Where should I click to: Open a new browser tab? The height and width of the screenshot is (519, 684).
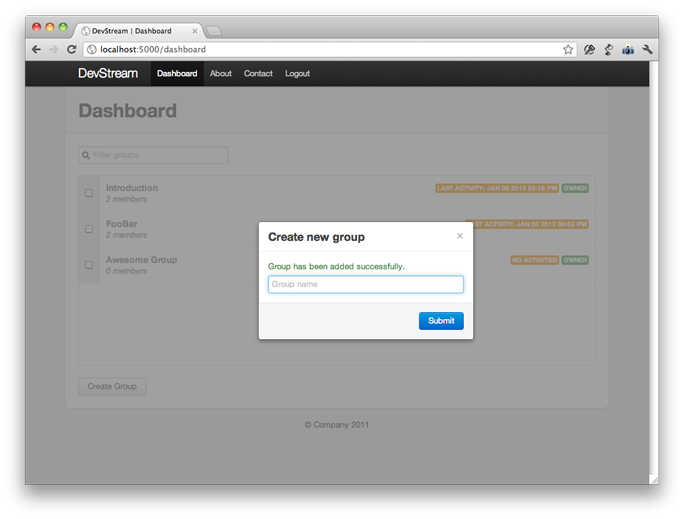coord(213,31)
